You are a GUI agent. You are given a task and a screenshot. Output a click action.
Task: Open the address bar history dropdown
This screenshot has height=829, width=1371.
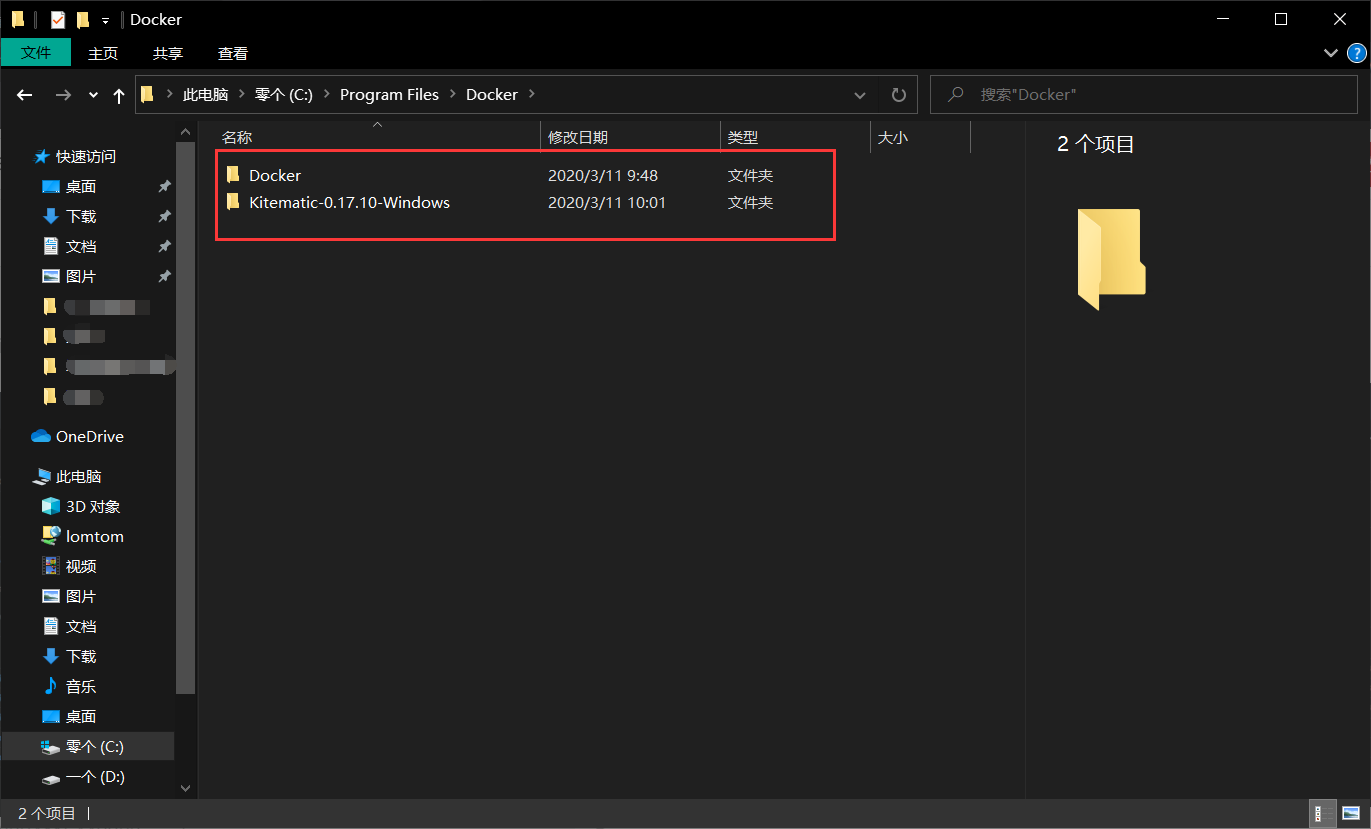860,95
